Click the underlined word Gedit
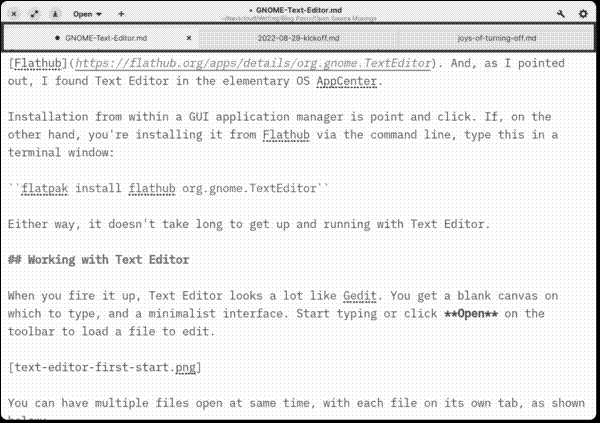This screenshot has height=423, width=600. pos(360,296)
